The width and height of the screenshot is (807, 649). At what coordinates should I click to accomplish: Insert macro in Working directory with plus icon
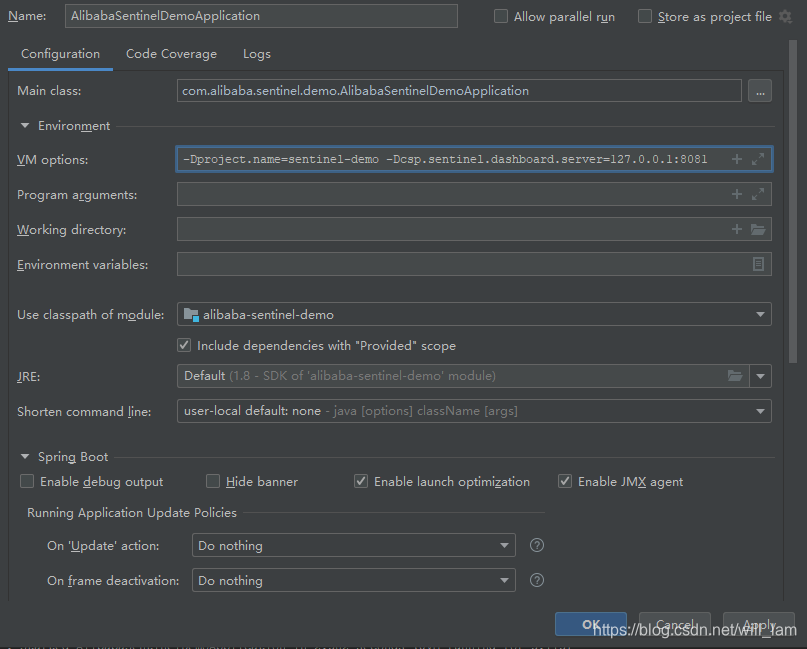737,229
